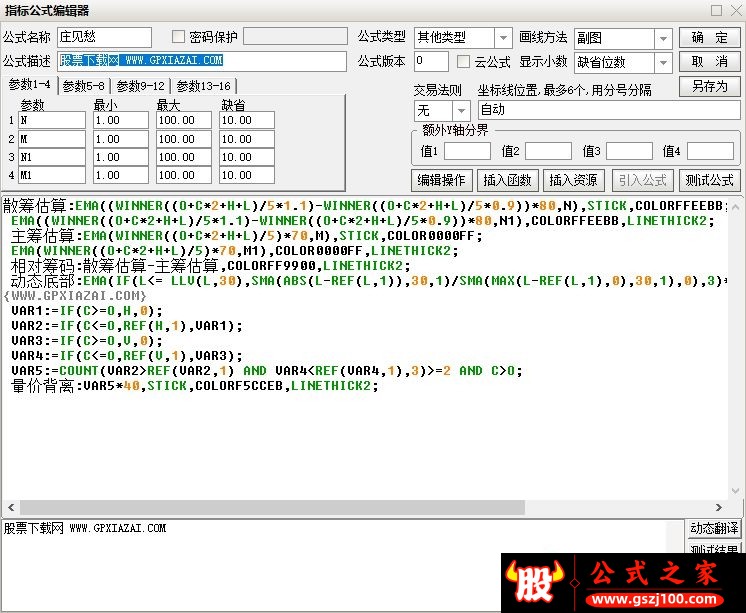746x613 pixels.
Task: Click the VAR1 definition line
Action: [87, 311]
